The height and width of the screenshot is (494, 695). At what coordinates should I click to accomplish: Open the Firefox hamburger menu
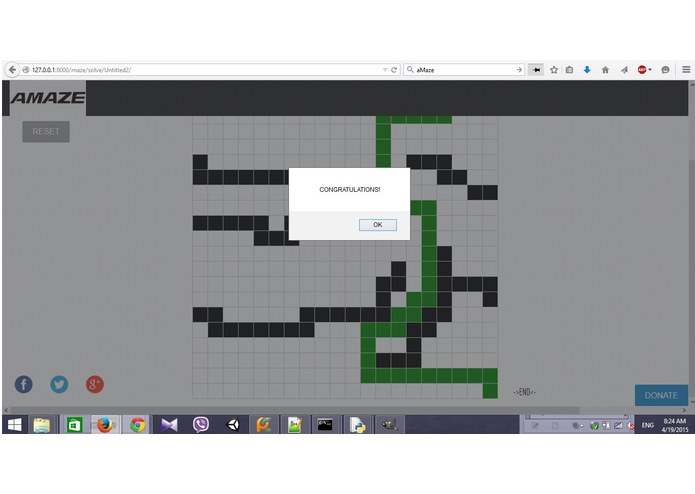coord(686,70)
